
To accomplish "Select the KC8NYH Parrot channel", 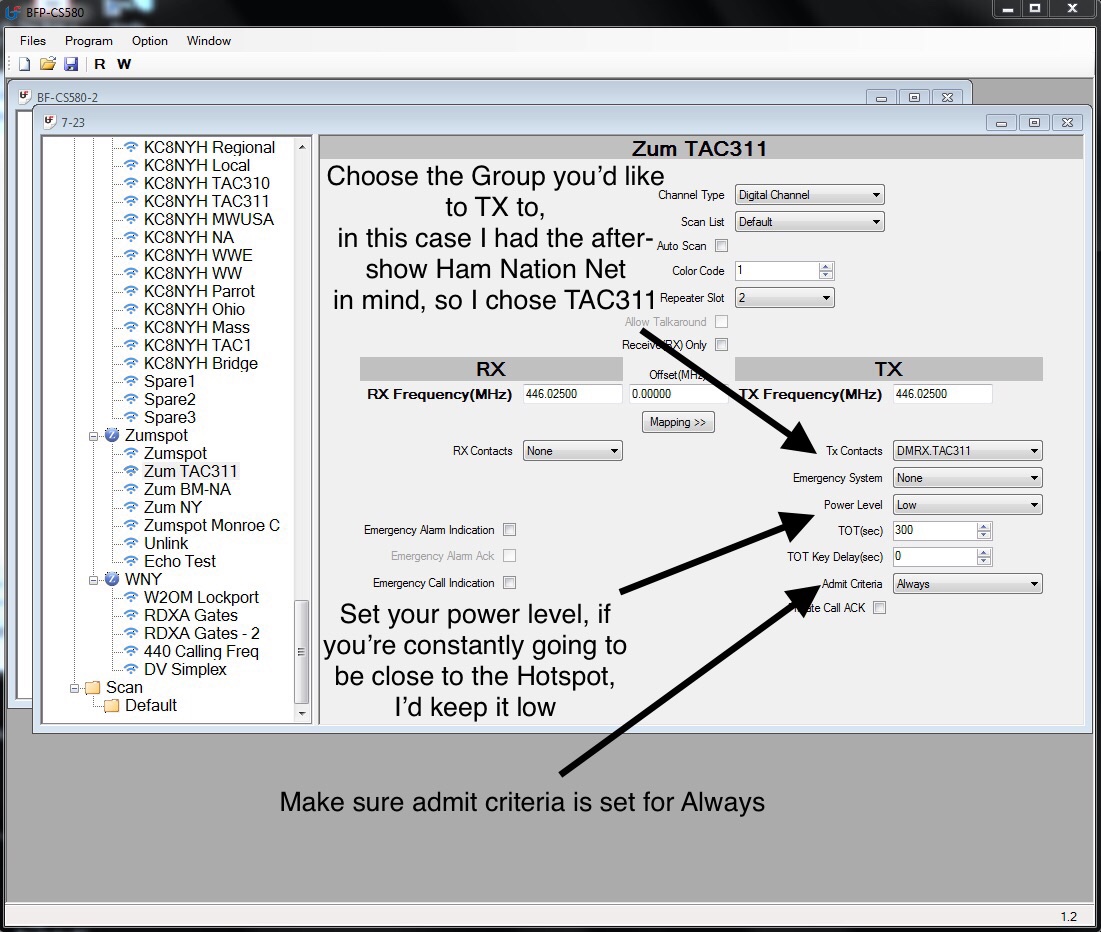I will pos(199,291).
